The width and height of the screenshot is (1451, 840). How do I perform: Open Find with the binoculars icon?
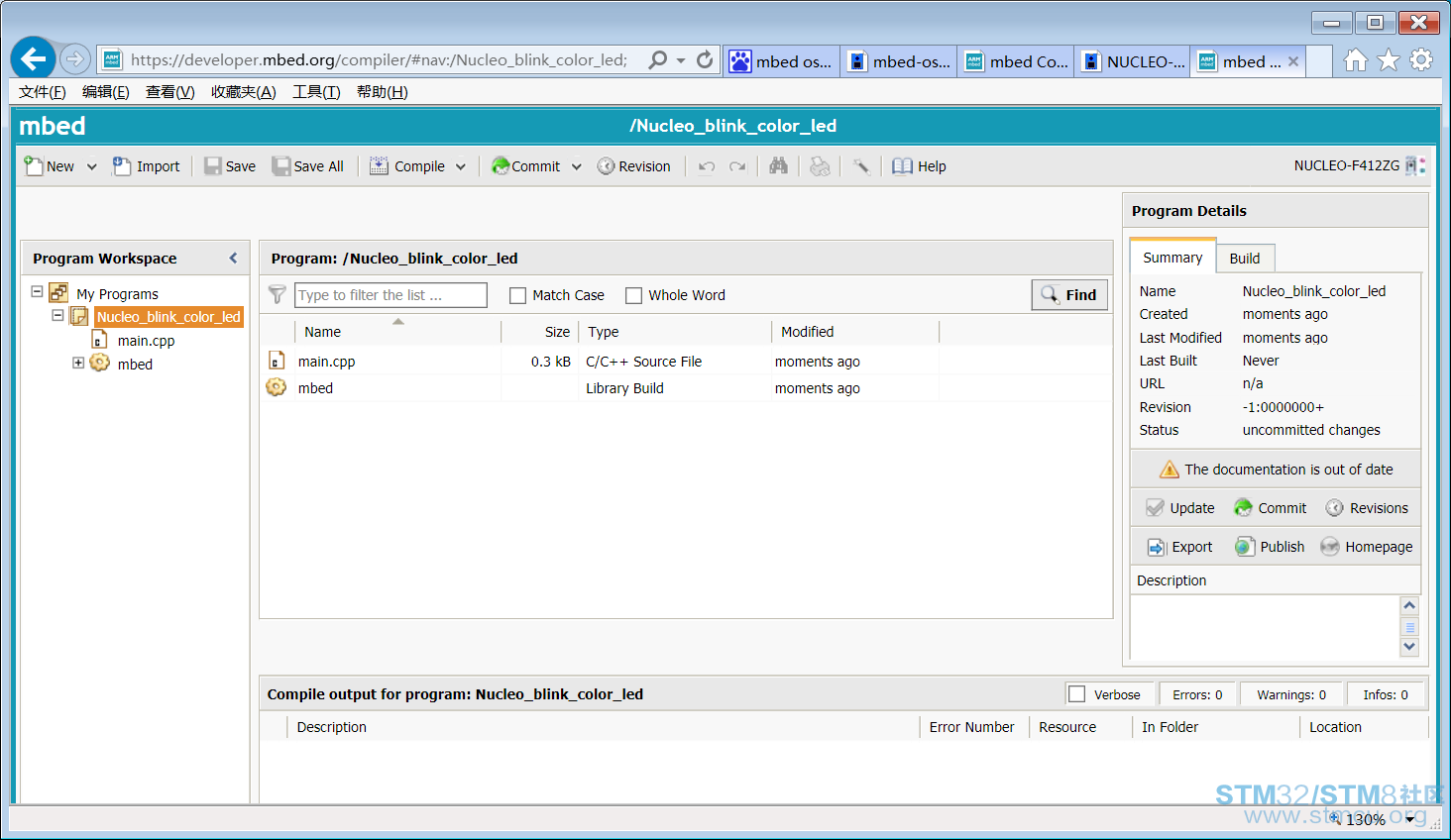tap(779, 166)
